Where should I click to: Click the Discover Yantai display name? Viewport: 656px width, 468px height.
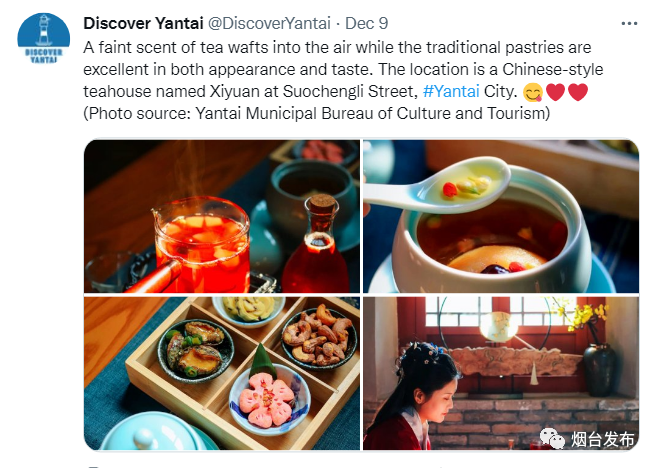(143, 23)
